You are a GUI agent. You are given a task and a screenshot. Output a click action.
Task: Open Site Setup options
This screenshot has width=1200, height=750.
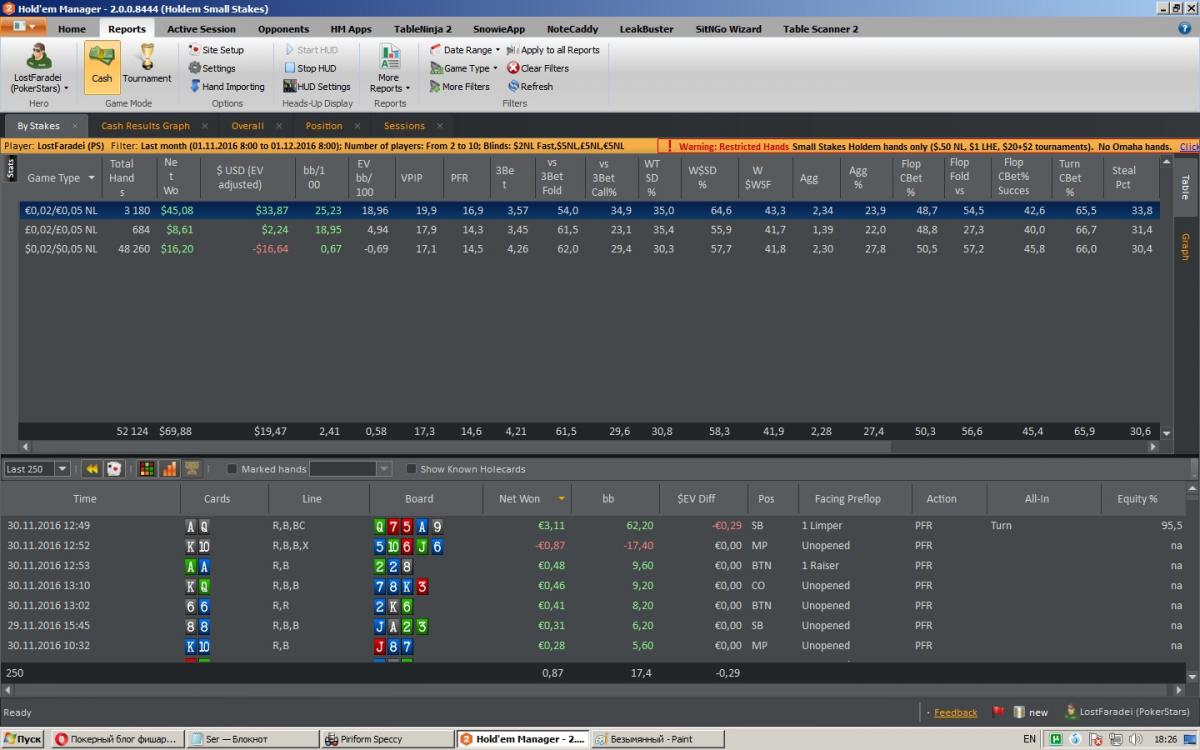(x=216, y=50)
